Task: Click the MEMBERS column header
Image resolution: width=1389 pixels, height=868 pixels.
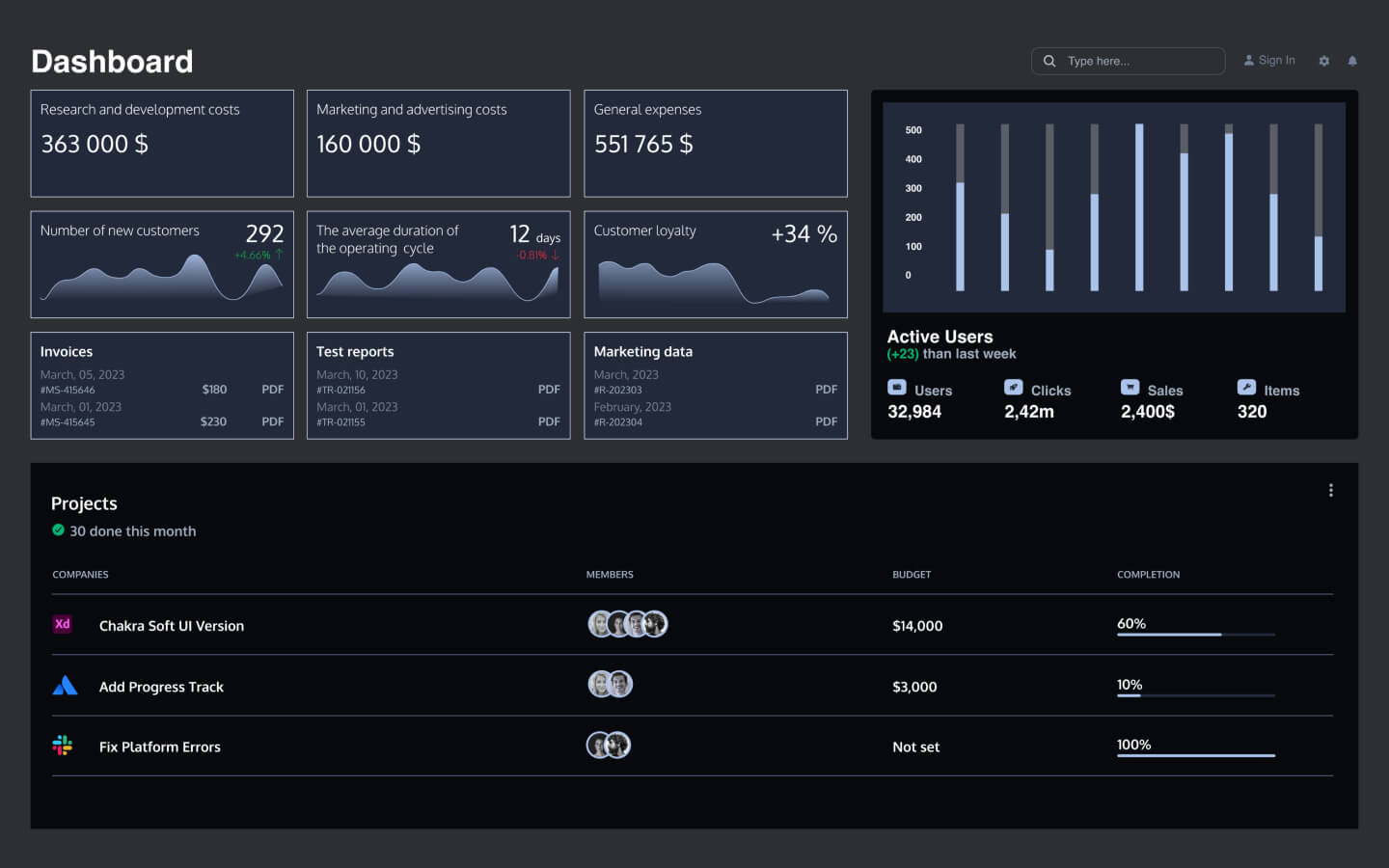Action: click(x=610, y=575)
